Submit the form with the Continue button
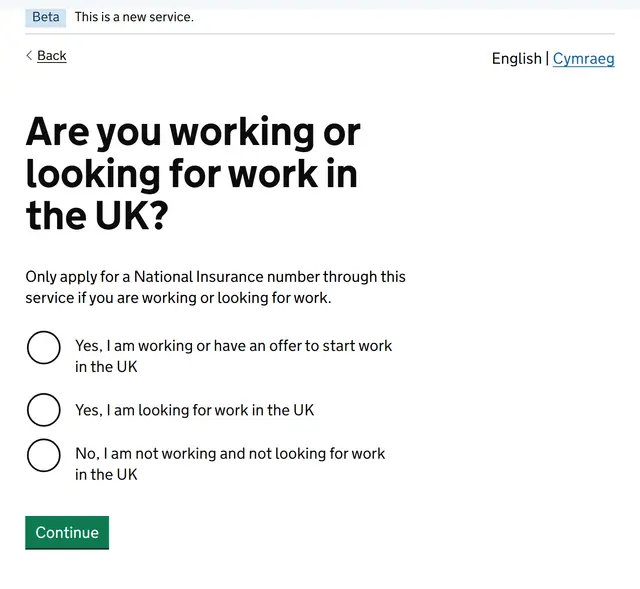Viewport: 640px width, 589px height. (x=67, y=532)
